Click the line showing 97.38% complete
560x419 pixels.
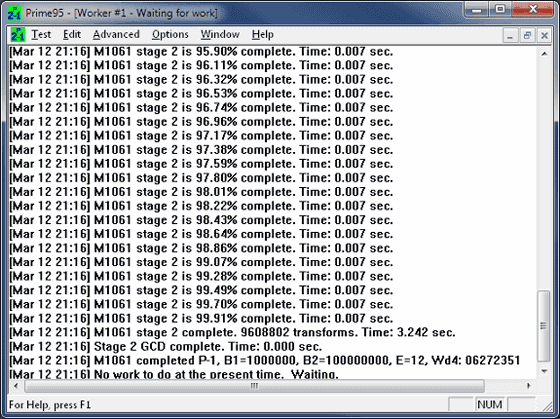(x=201, y=150)
